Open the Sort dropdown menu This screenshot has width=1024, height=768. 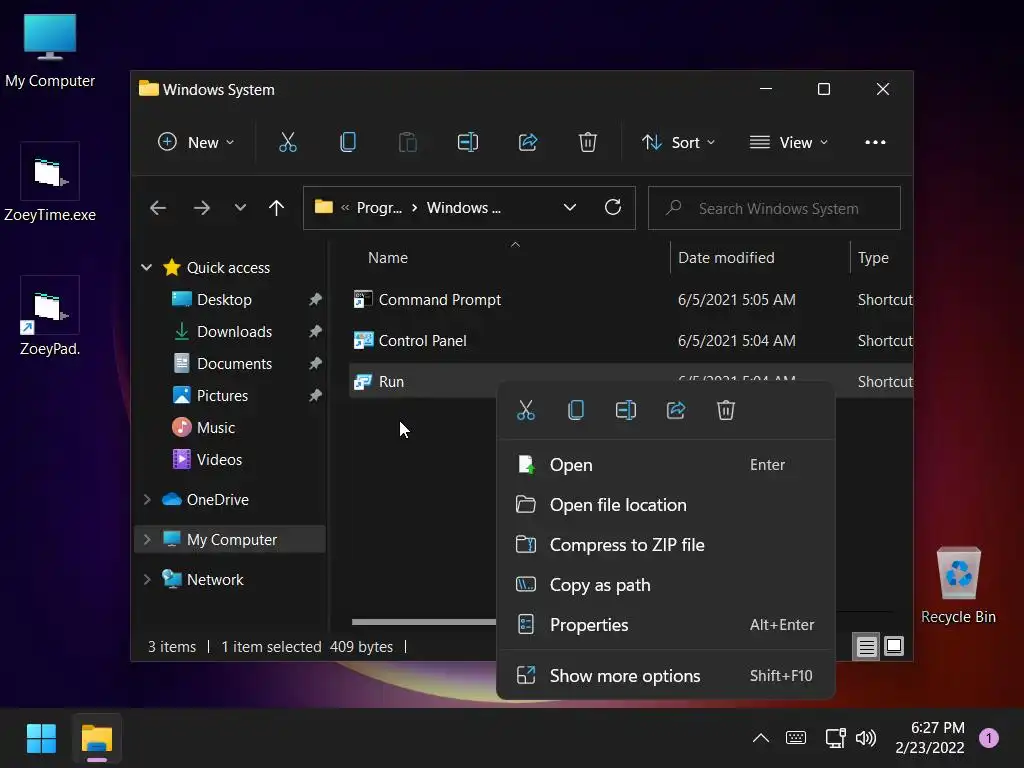678,142
